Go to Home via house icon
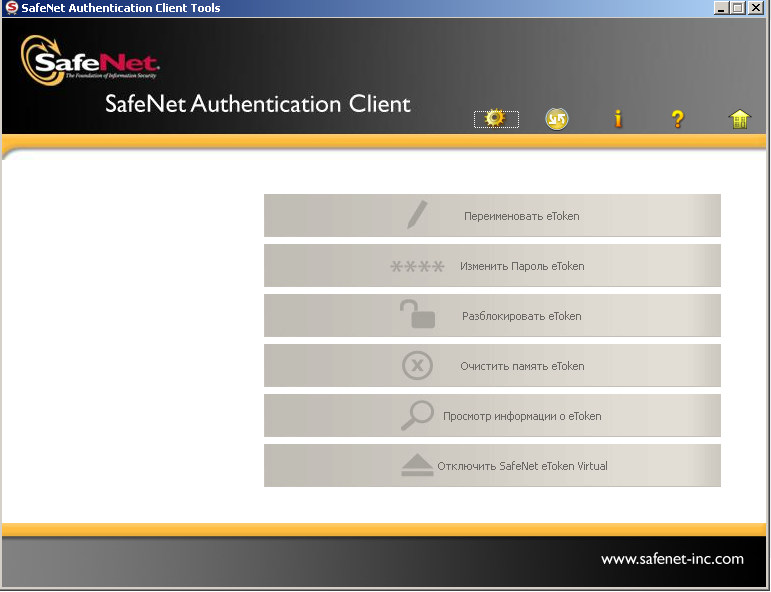This screenshot has width=771, height=592. coord(740,119)
